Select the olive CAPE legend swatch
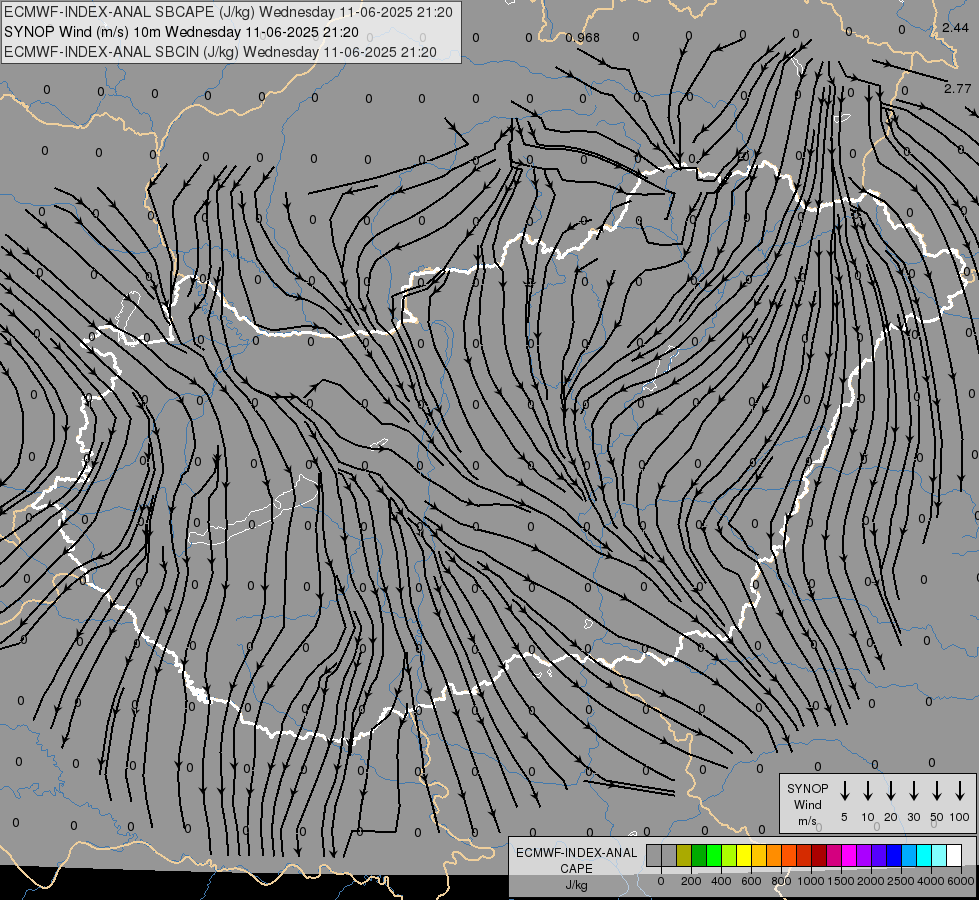The width and height of the screenshot is (979, 900). click(x=684, y=855)
